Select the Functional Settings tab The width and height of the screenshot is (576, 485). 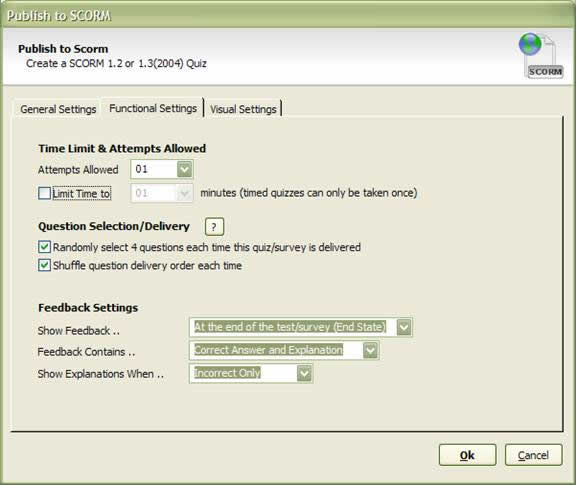[153, 108]
